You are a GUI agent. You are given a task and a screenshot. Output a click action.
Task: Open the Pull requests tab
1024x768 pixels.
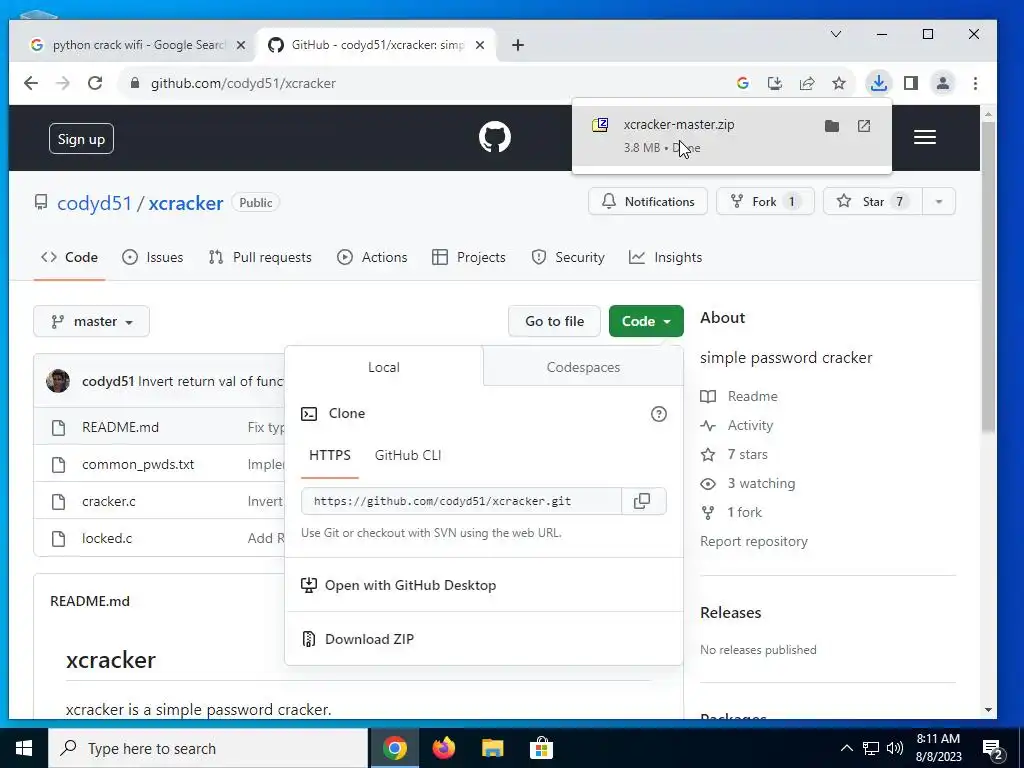[260, 257]
